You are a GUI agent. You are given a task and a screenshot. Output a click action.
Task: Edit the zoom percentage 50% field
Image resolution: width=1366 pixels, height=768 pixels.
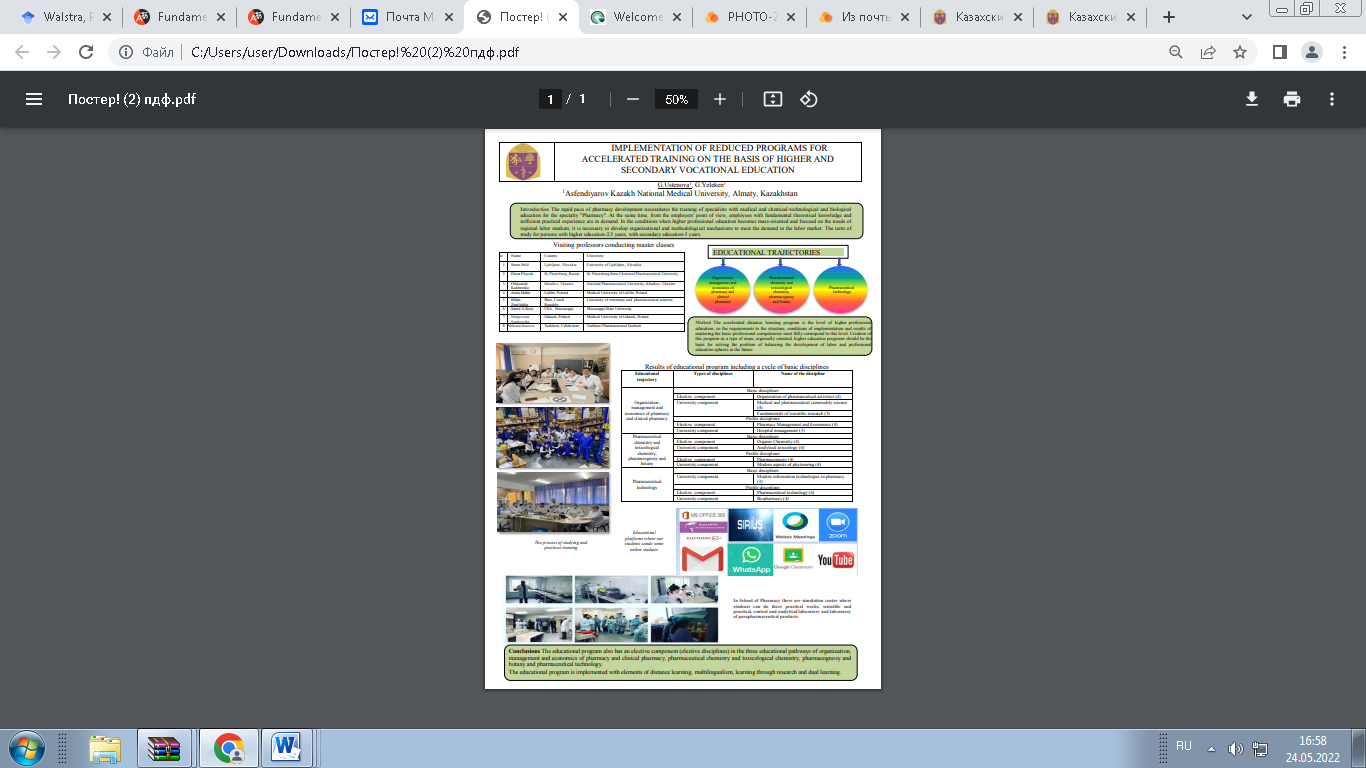(x=676, y=99)
